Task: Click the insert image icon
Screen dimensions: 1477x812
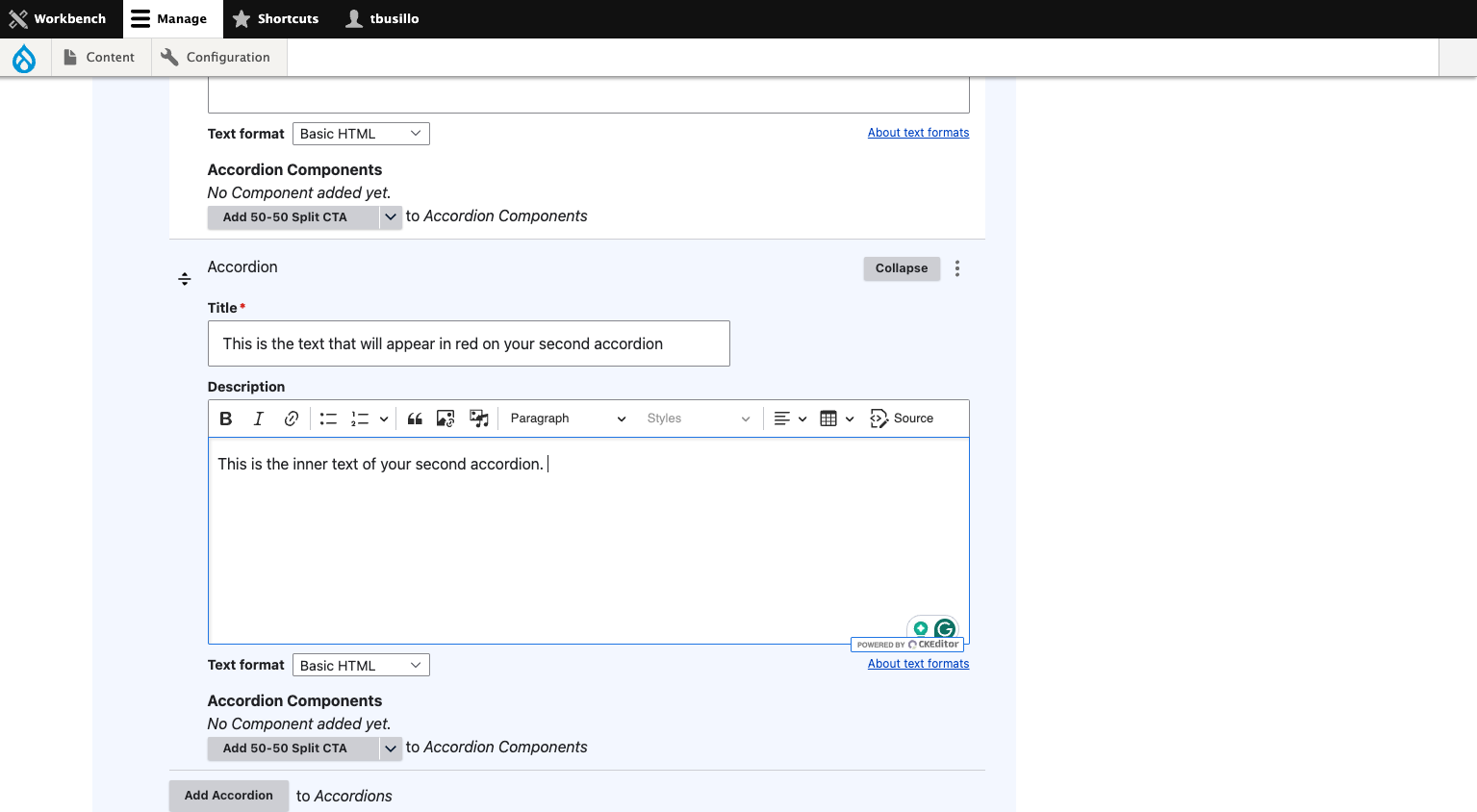Action: (446, 419)
